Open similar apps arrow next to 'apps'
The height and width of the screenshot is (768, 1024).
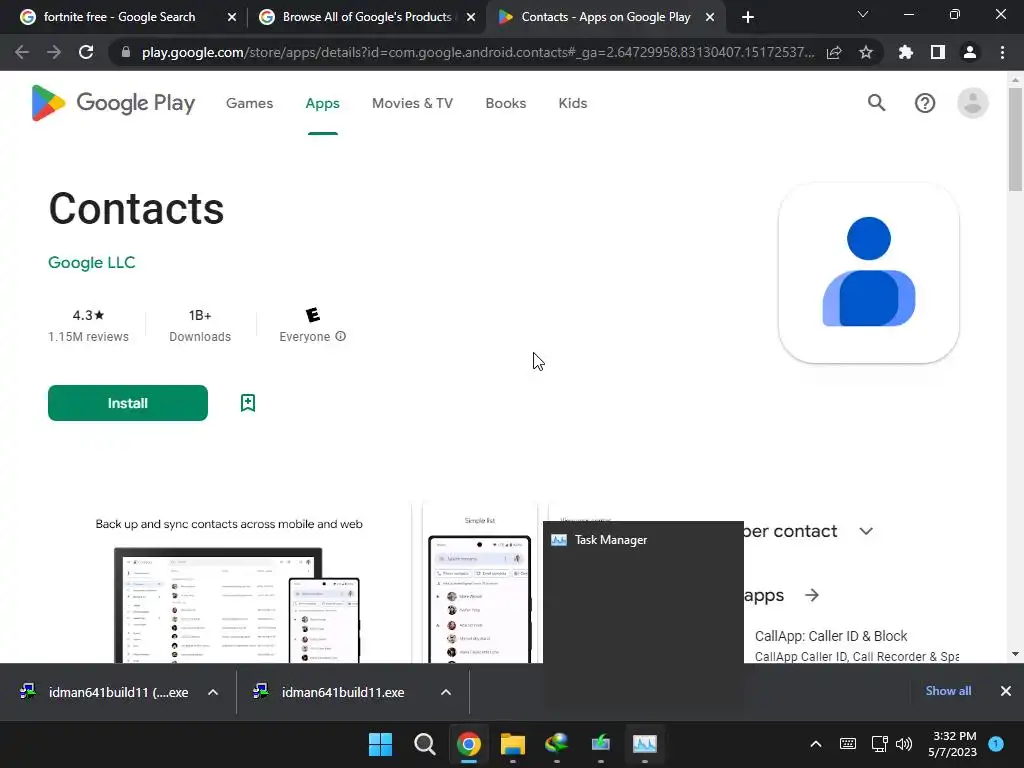pos(812,595)
